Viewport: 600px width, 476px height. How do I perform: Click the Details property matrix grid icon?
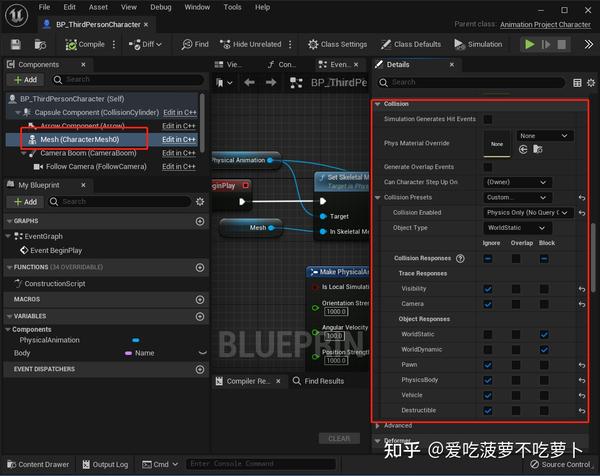577,83
